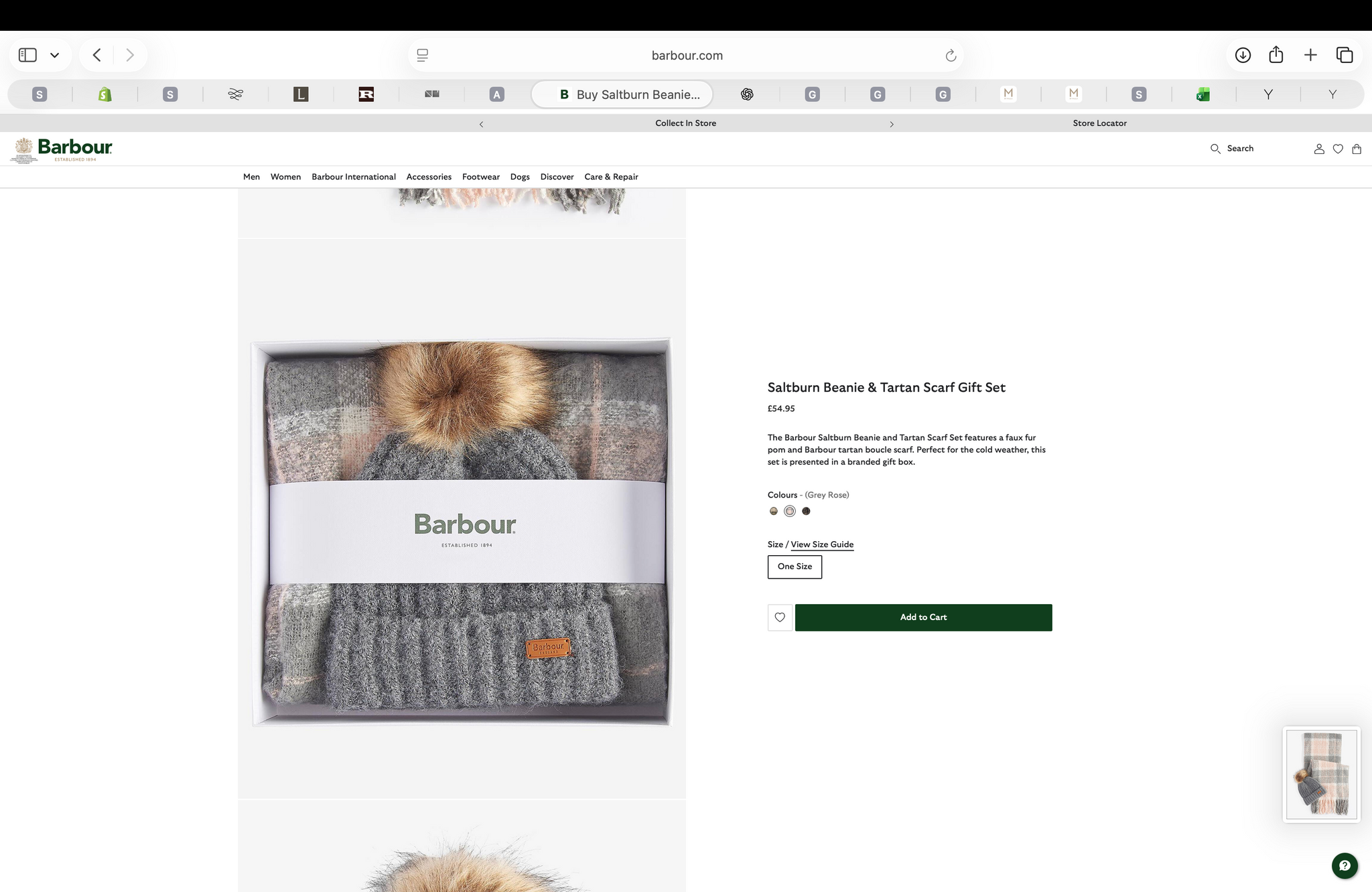Tap the Share icon in Safari toolbar
The width and height of the screenshot is (1372, 892).
[1276, 54]
